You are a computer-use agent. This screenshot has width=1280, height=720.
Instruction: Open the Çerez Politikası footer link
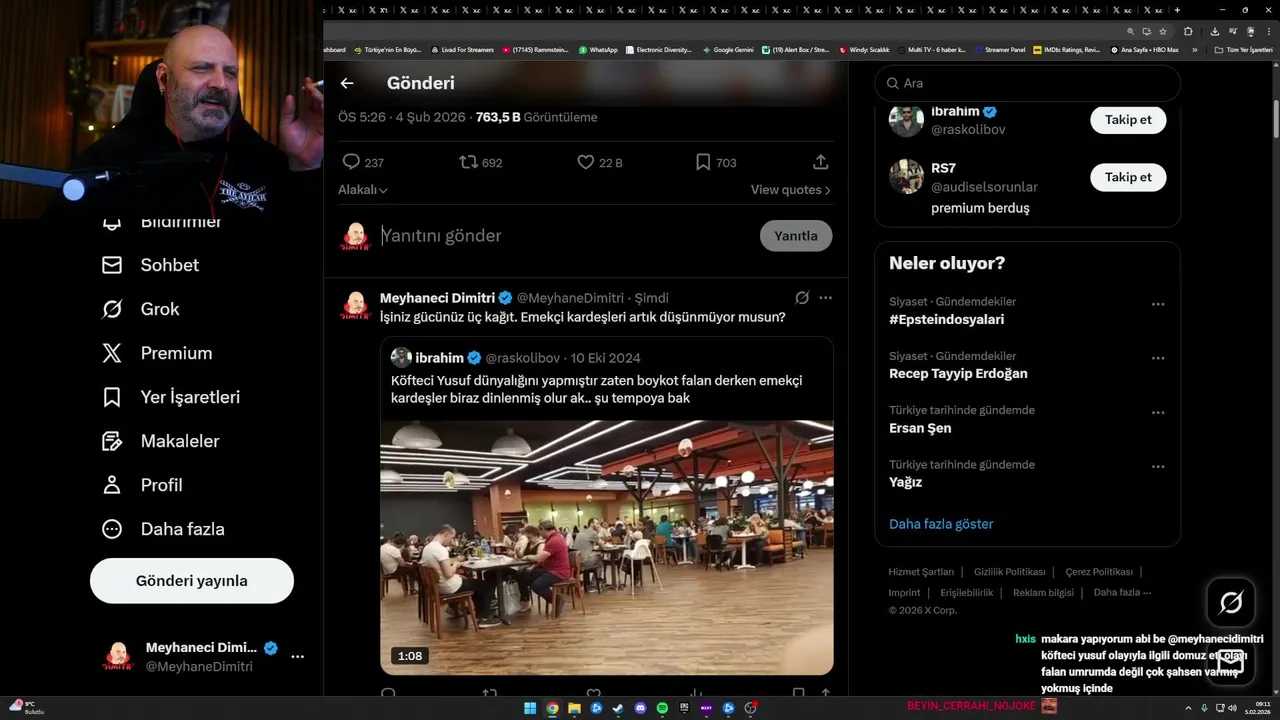click(x=1099, y=572)
